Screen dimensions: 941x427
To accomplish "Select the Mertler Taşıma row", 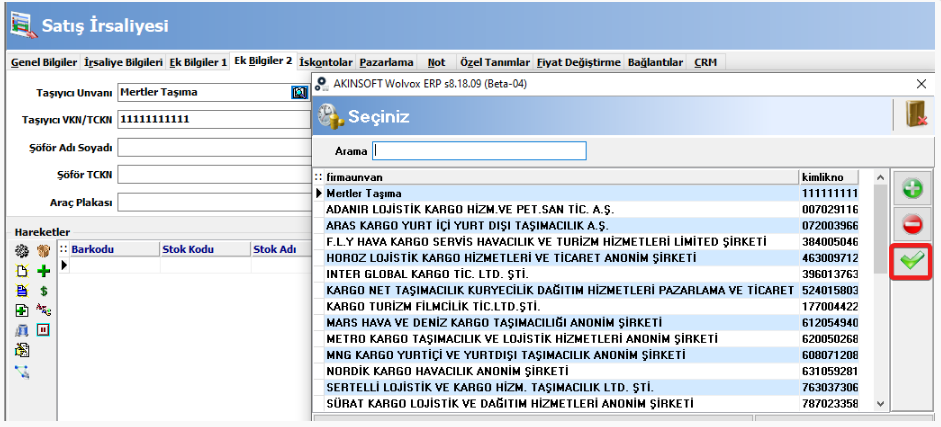I will (x=586, y=194).
